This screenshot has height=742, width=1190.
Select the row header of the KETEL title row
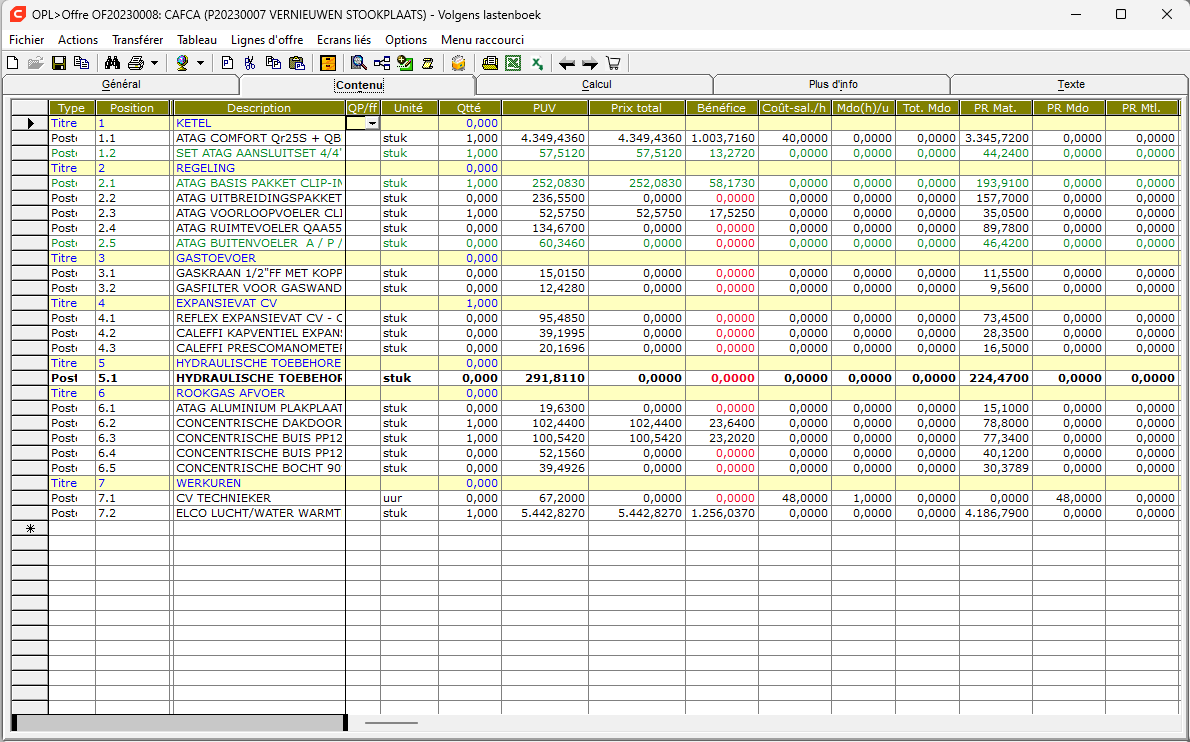pos(30,123)
